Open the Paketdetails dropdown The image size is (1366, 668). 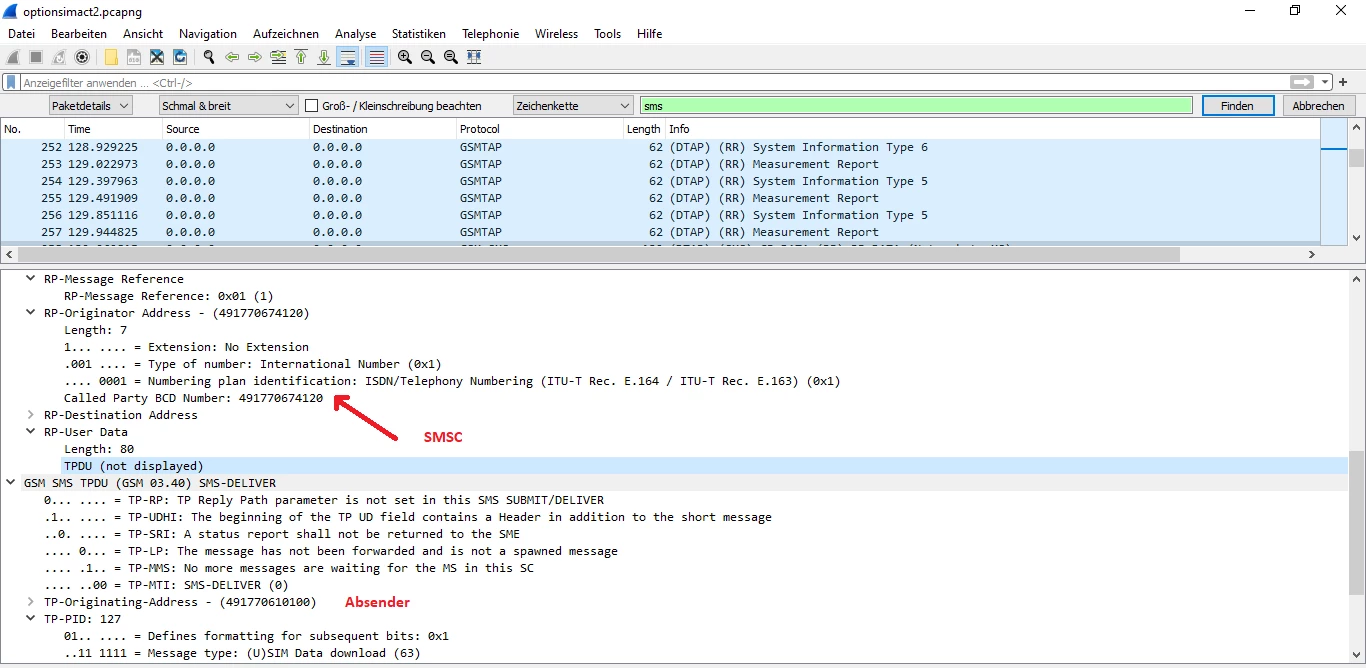click(91, 106)
